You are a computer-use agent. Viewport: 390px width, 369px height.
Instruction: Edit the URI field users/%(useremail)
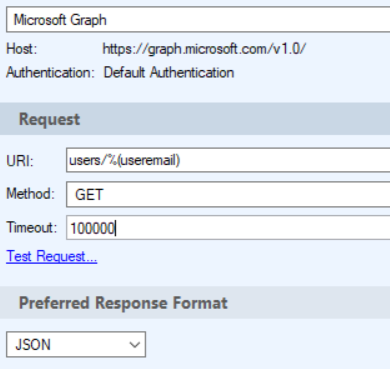[x=228, y=160]
